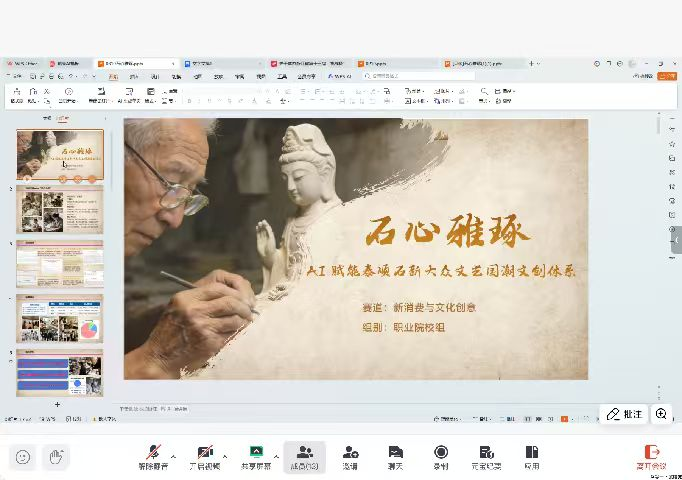Select the second slide thumbnail
The height and width of the screenshot is (480, 682).
59,209
